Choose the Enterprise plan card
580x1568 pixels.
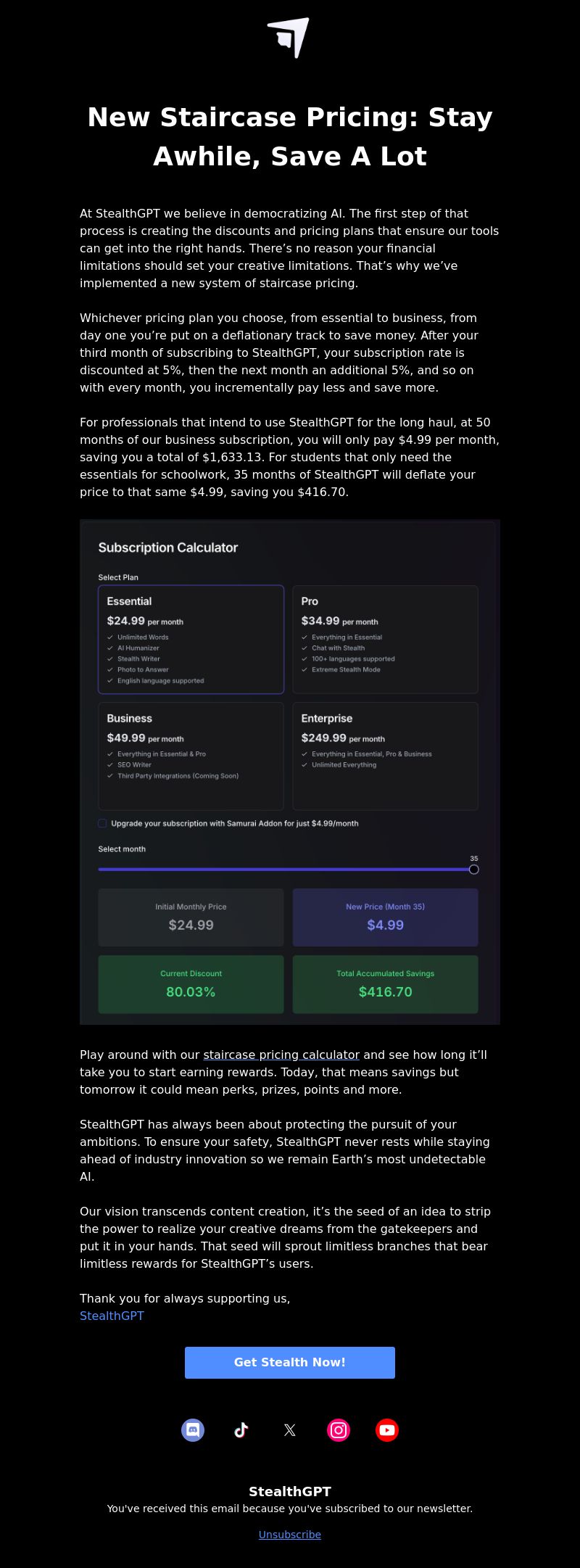click(x=385, y=756)
